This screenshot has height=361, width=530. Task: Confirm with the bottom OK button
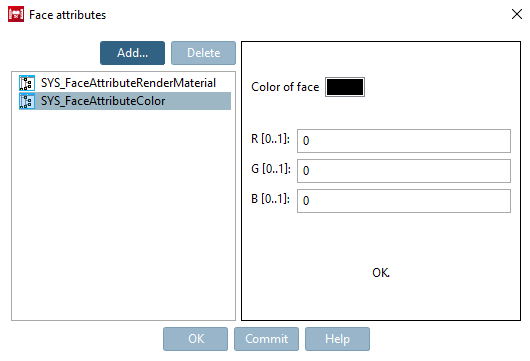click(195, 339)
